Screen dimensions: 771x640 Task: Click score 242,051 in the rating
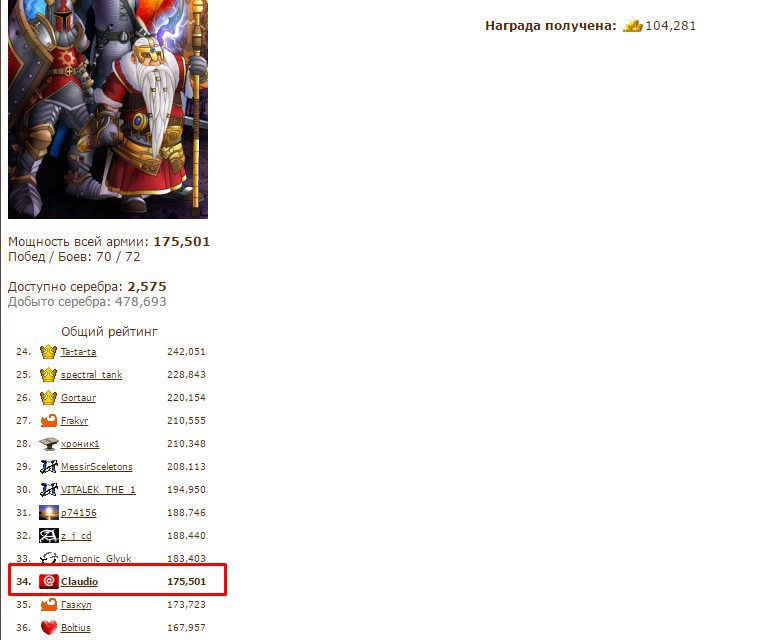[x=186, y=352]
